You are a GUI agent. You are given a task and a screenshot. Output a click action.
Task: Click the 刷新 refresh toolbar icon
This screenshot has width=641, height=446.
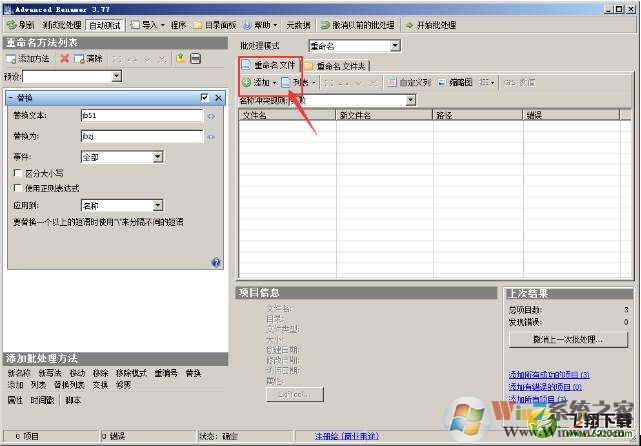click(12, 24)
